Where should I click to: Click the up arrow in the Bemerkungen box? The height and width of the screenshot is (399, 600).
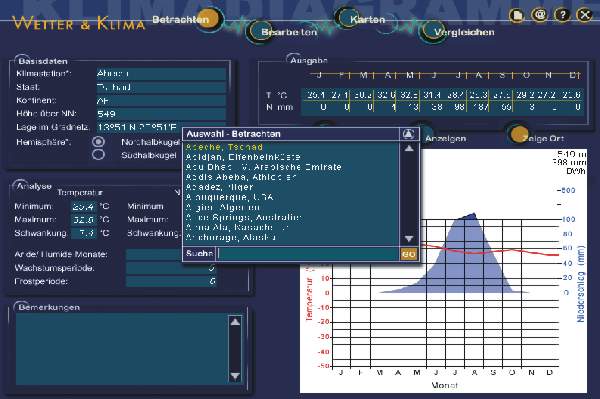tap(235, 322)
